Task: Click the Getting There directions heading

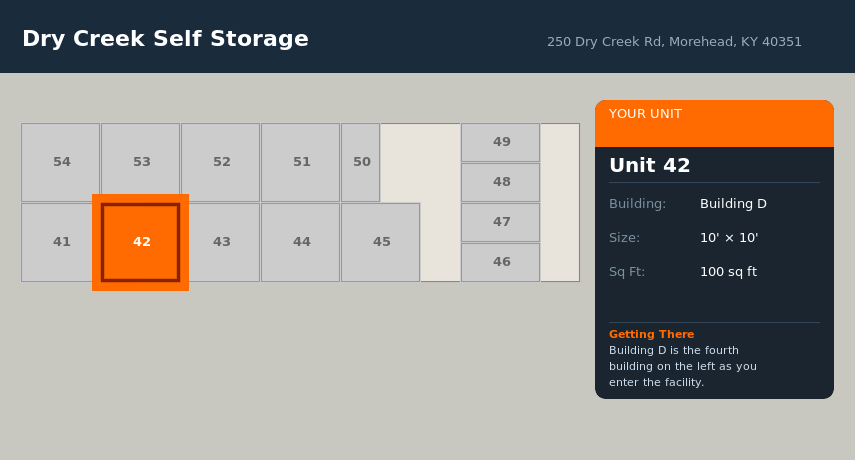Action: click(651, 334)
